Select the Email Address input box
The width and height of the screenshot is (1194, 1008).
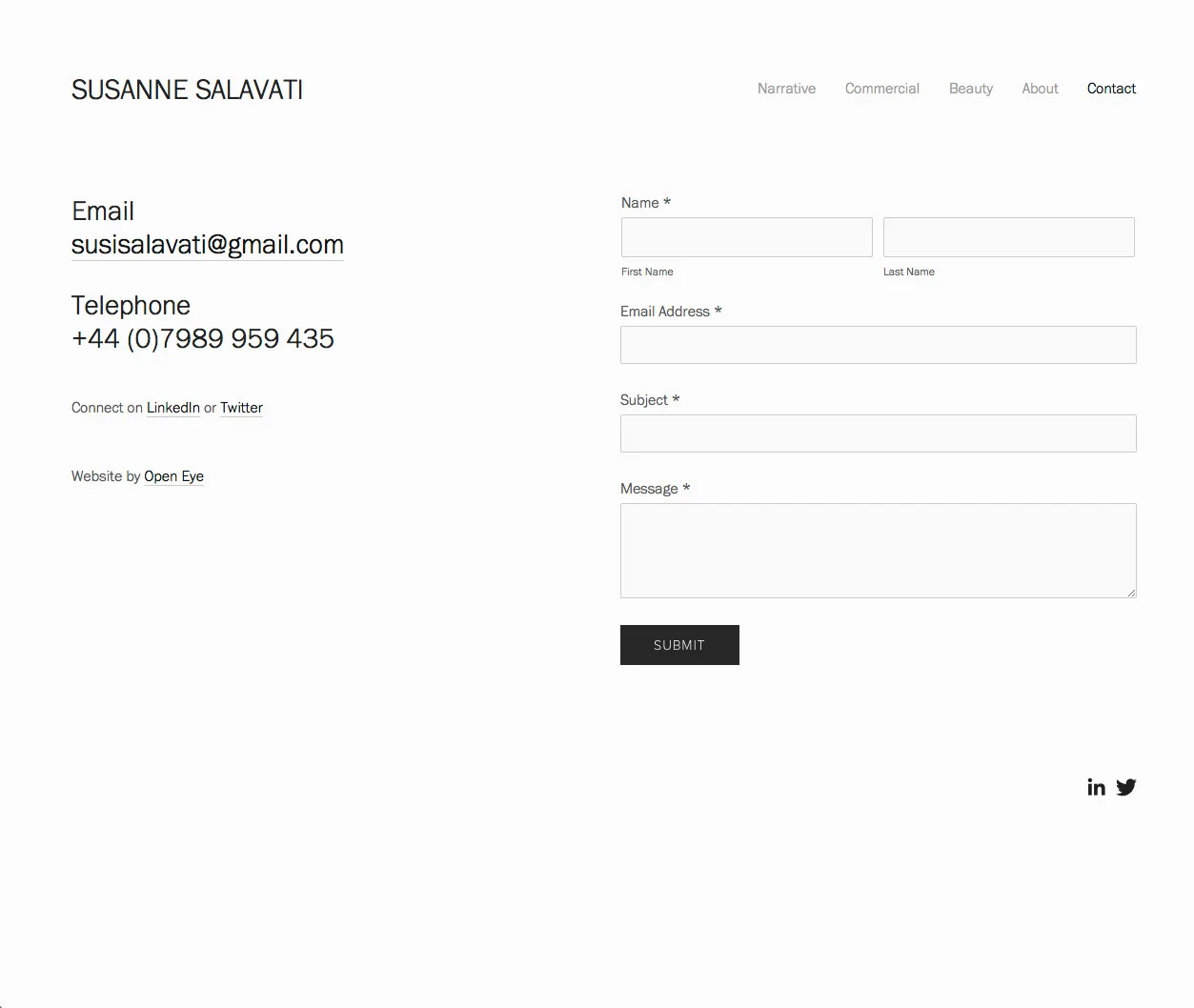click(878, 345)
